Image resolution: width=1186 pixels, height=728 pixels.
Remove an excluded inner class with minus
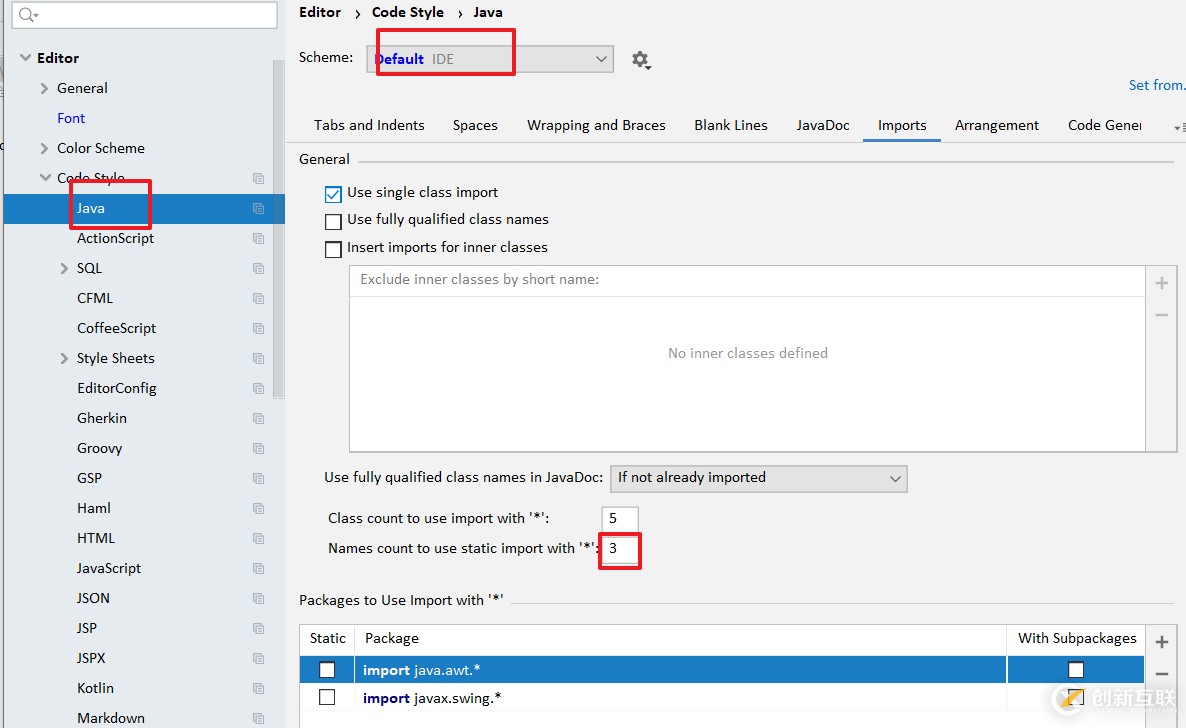[1162, 315]
